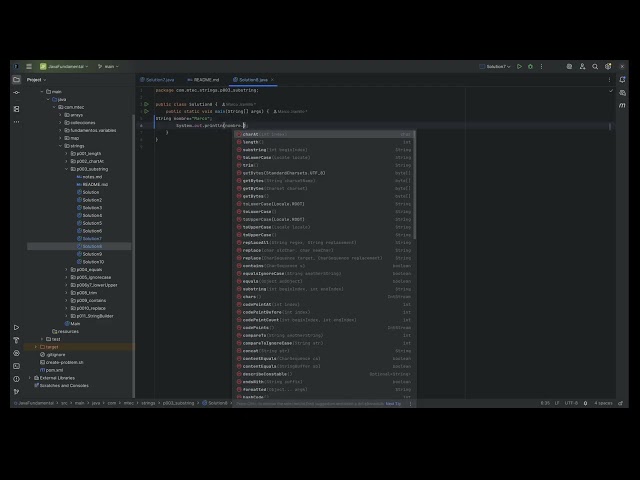
Task: Click p003_substring in breadcrumb bar
Action: [x=178, y=403]
